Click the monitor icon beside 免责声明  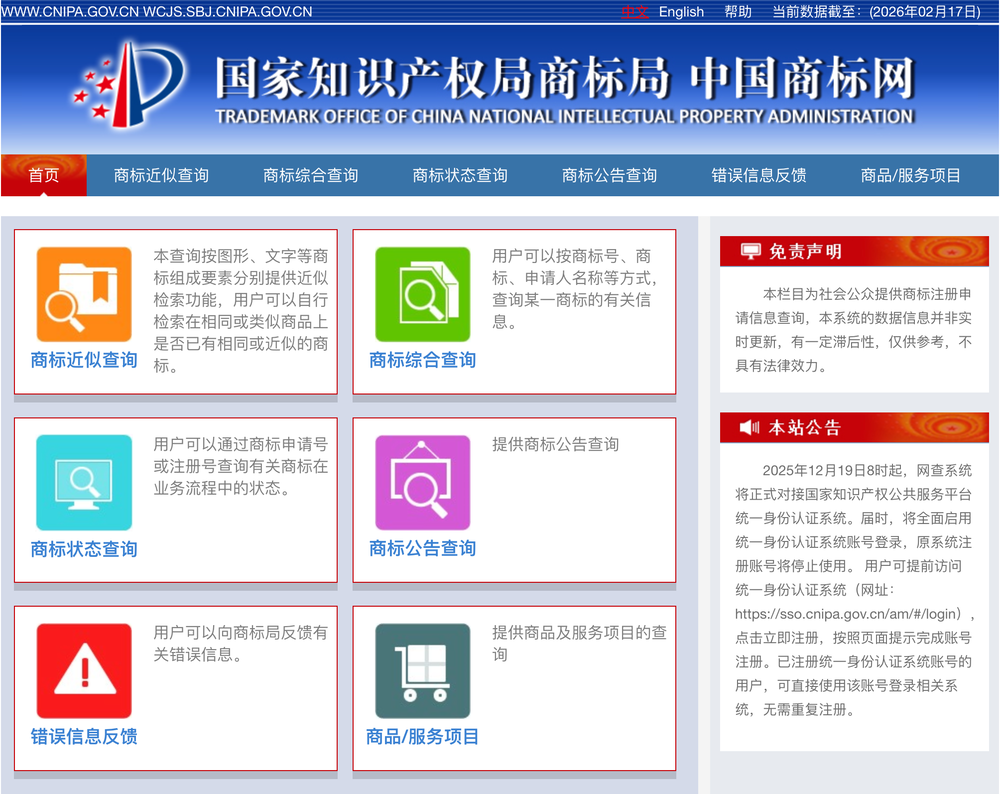751,251
